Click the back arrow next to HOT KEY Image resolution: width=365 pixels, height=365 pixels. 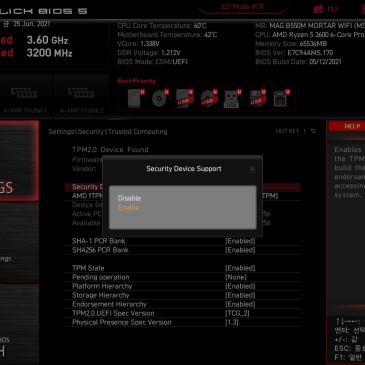pos(313,131)
